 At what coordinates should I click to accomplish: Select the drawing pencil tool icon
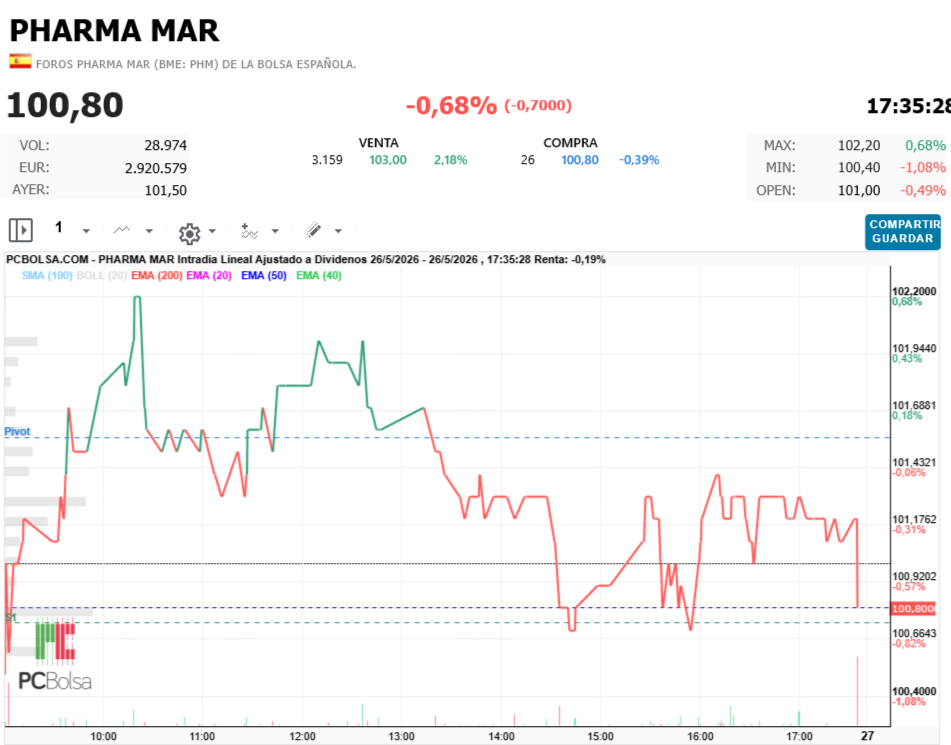pyautogui.click(x=313, y=230)
